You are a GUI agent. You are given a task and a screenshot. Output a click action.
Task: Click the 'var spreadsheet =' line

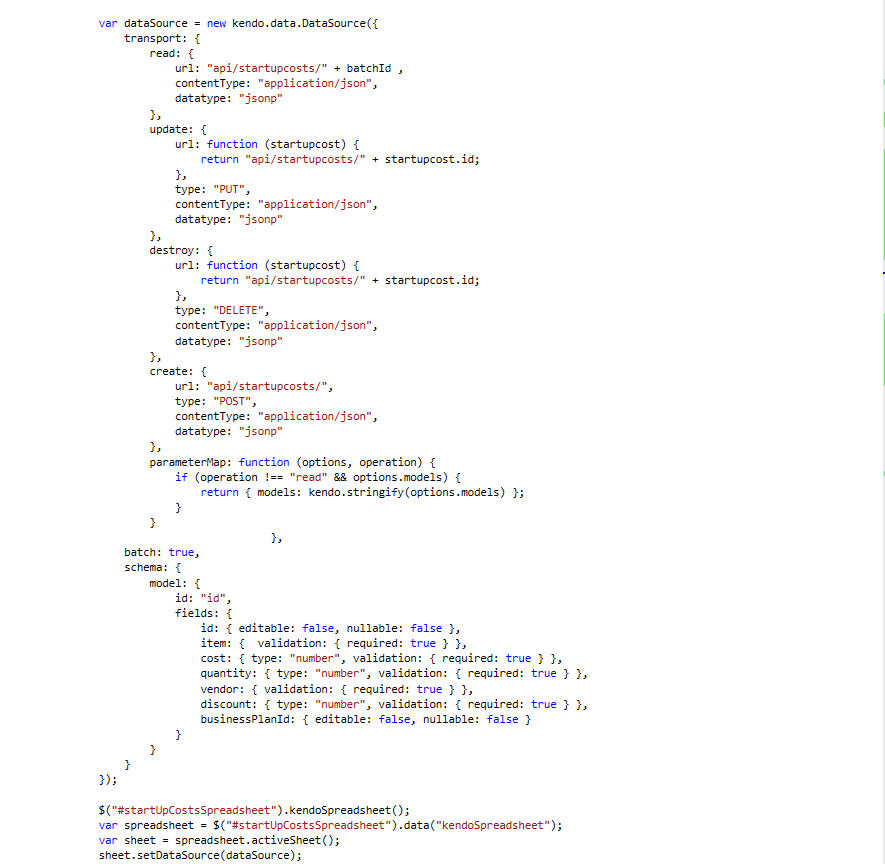coord(330,826)
